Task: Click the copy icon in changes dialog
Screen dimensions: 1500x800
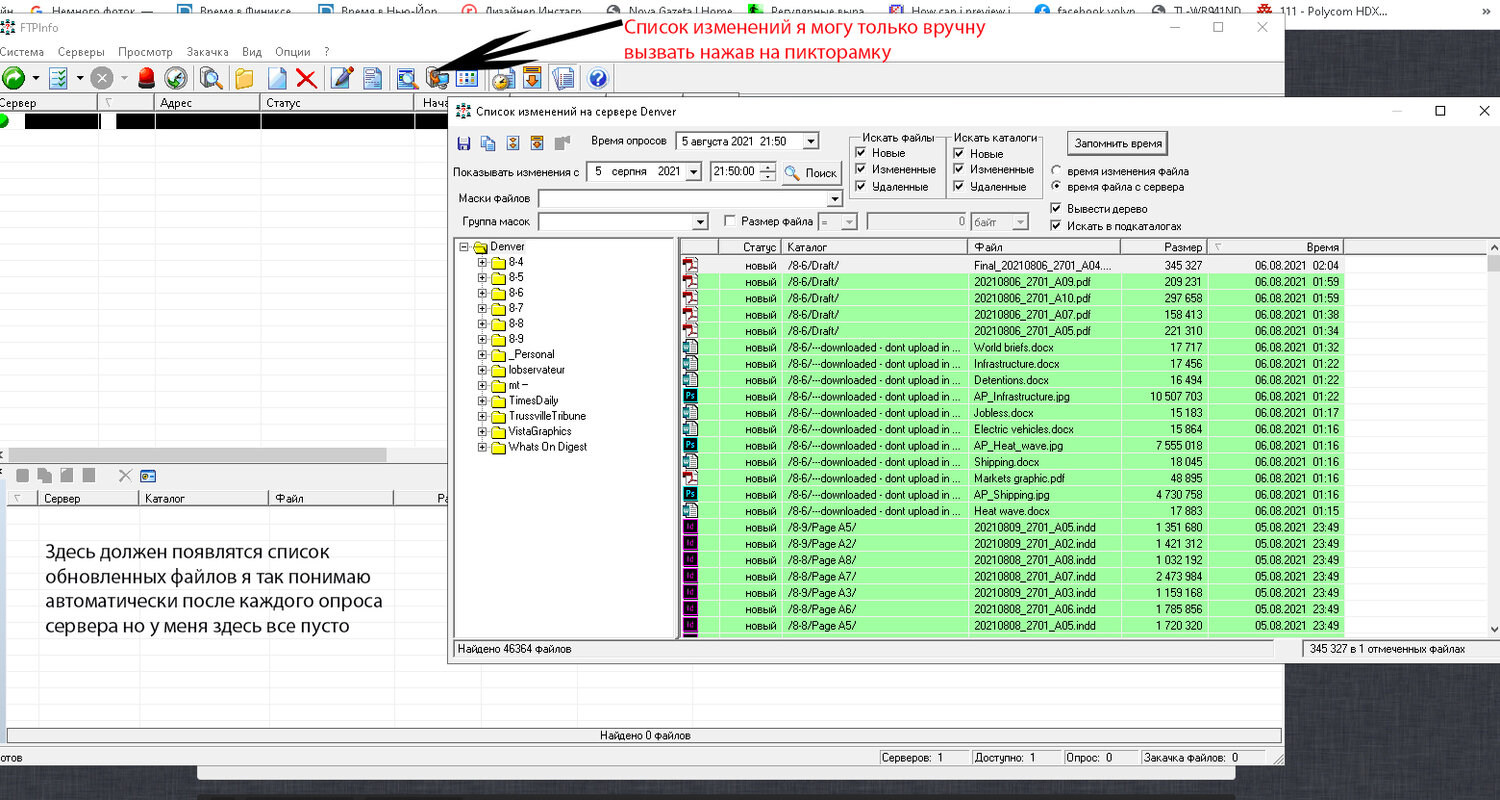Action: (488, 143)
